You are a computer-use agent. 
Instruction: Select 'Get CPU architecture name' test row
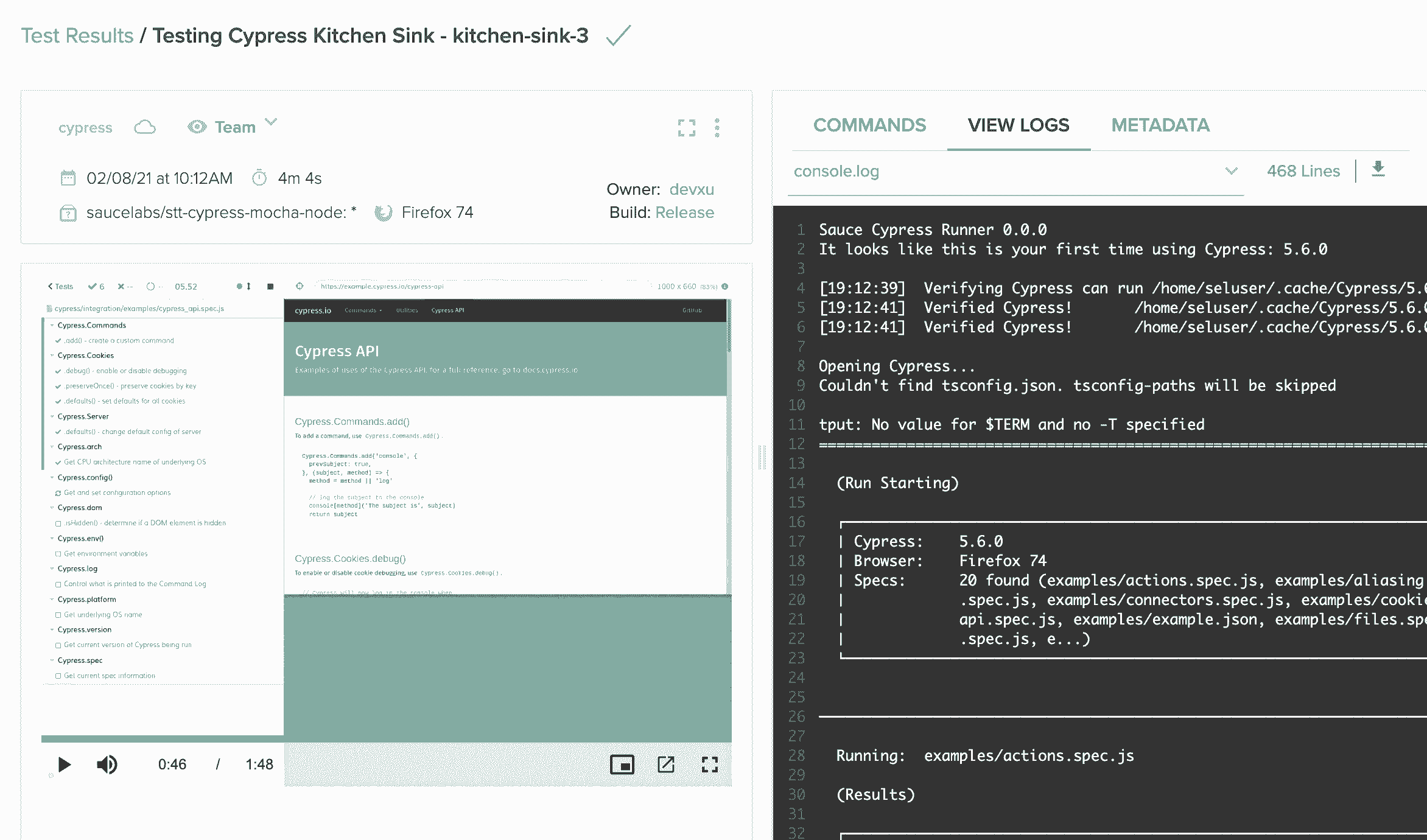(x=130, y=462)
